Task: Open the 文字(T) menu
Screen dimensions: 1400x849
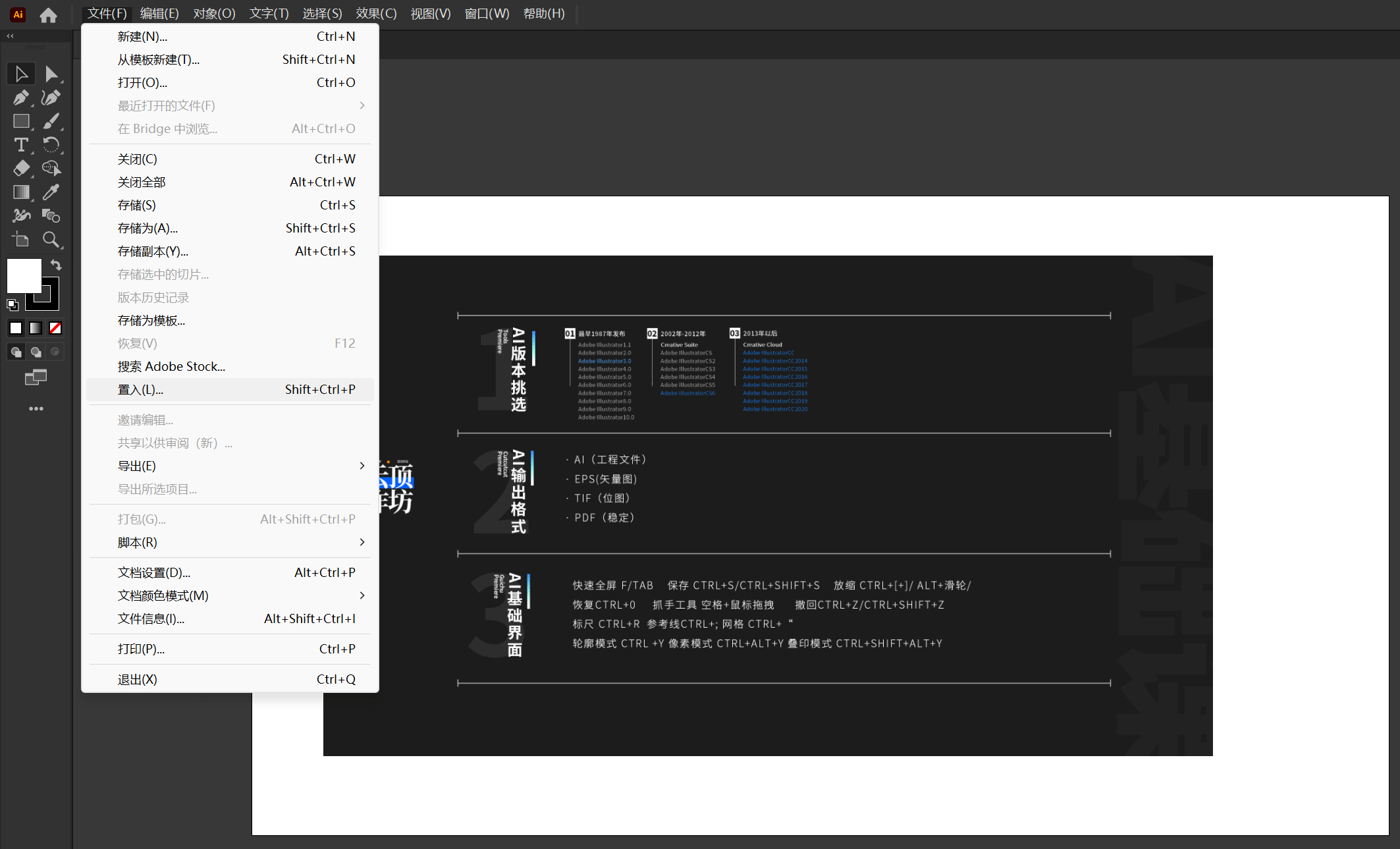Action: [269, 14]
